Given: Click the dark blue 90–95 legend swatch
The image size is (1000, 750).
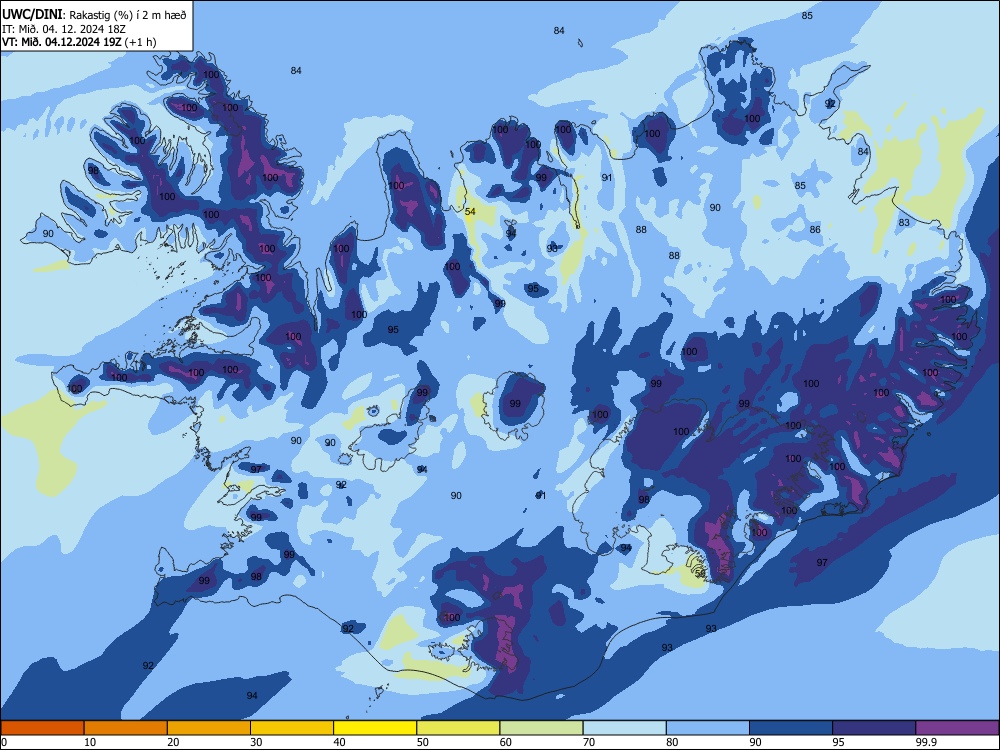Looking at the screenshot, I should point(791,728).
